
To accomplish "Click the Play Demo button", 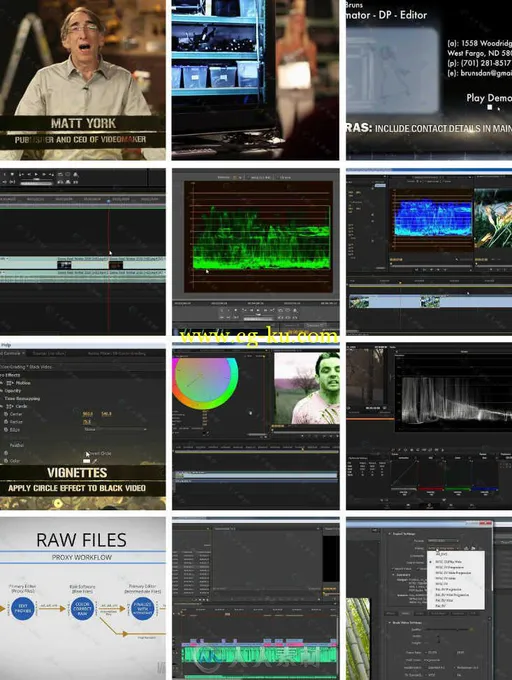I will pyautogui.click(x=489, y=98).
